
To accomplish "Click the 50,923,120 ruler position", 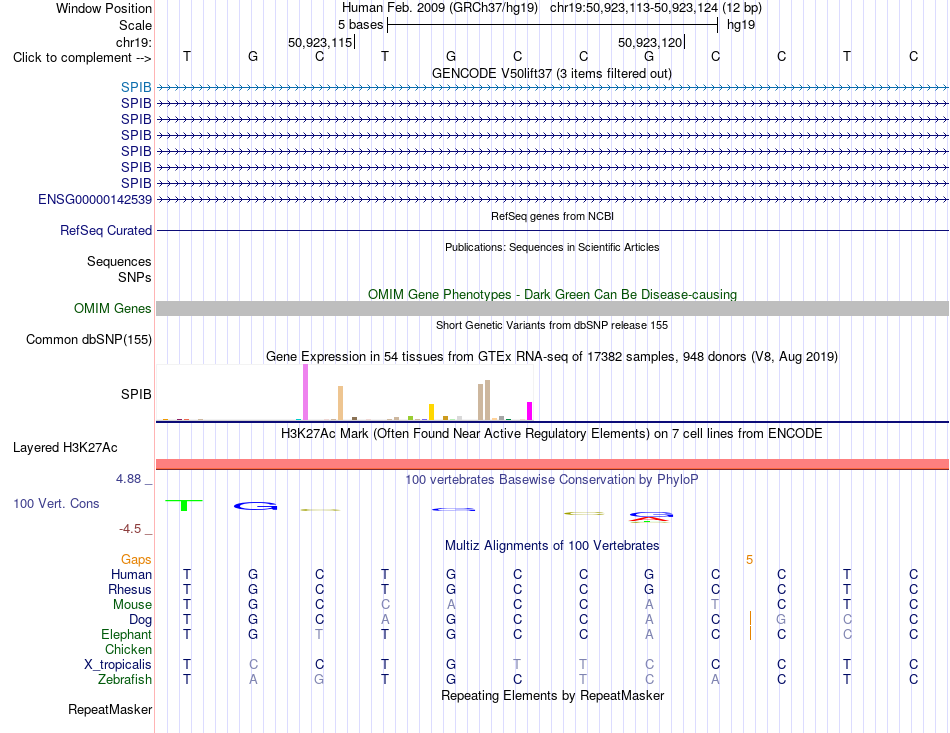I will (x=650, y=42).
